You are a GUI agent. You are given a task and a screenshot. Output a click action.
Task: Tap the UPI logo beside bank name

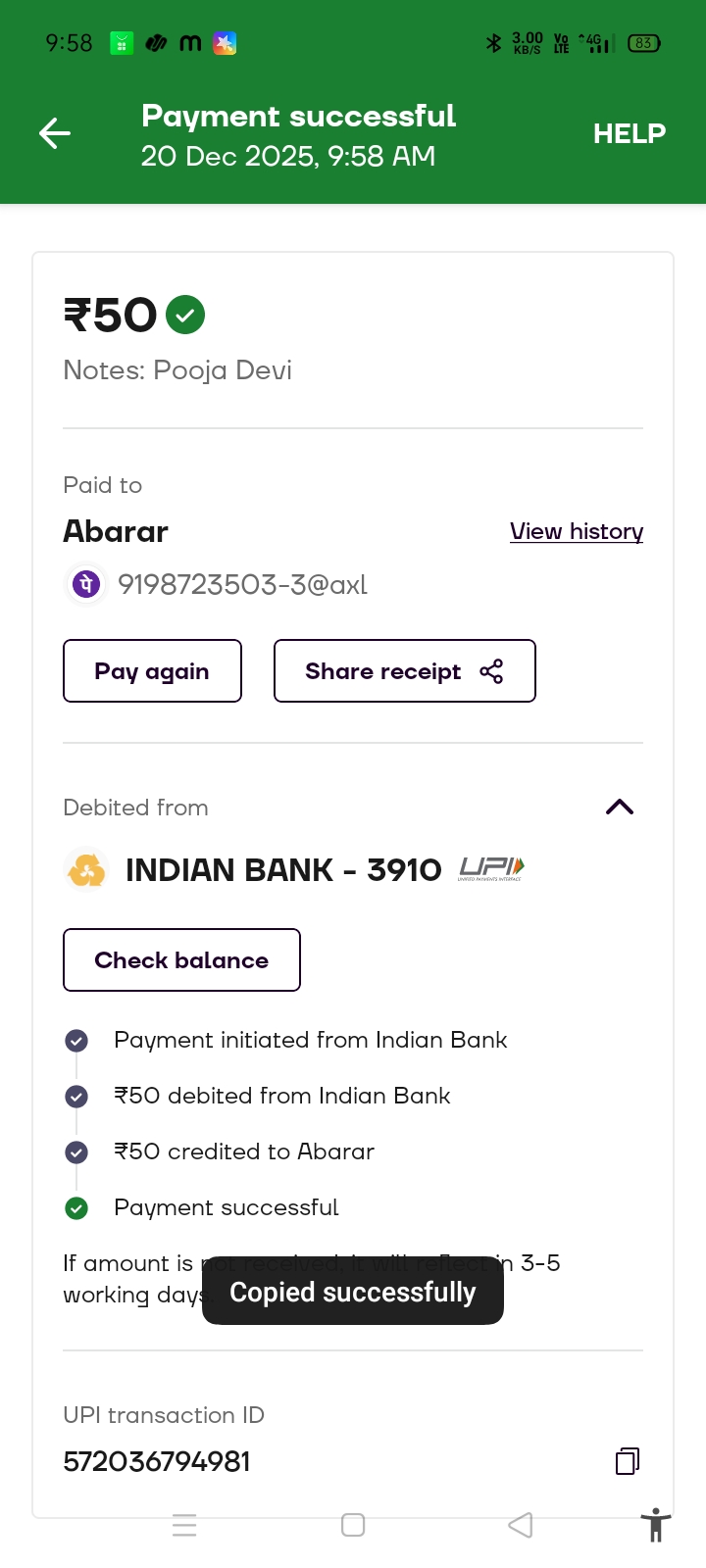tap(491, 869)
